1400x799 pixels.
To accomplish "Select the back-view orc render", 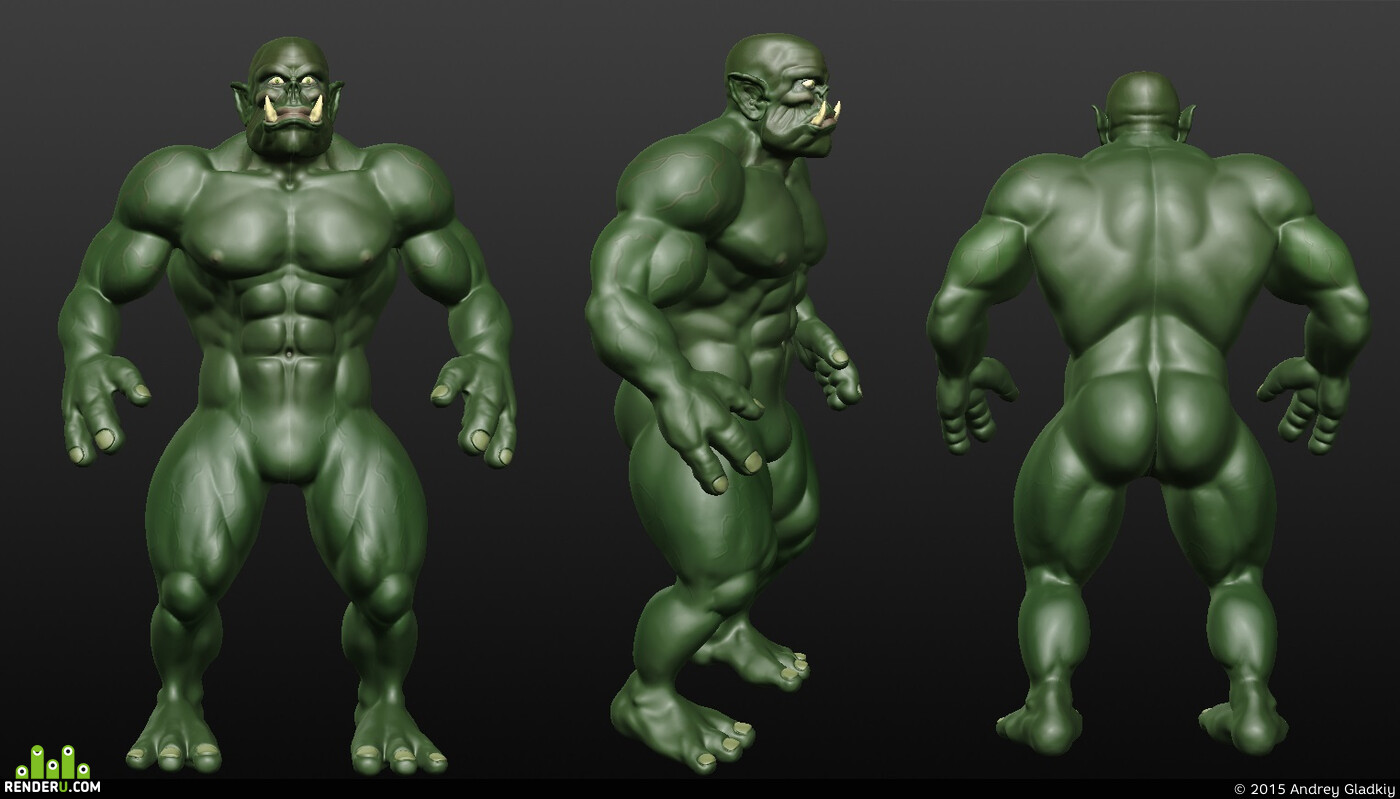I will (x=1148, y=413).
